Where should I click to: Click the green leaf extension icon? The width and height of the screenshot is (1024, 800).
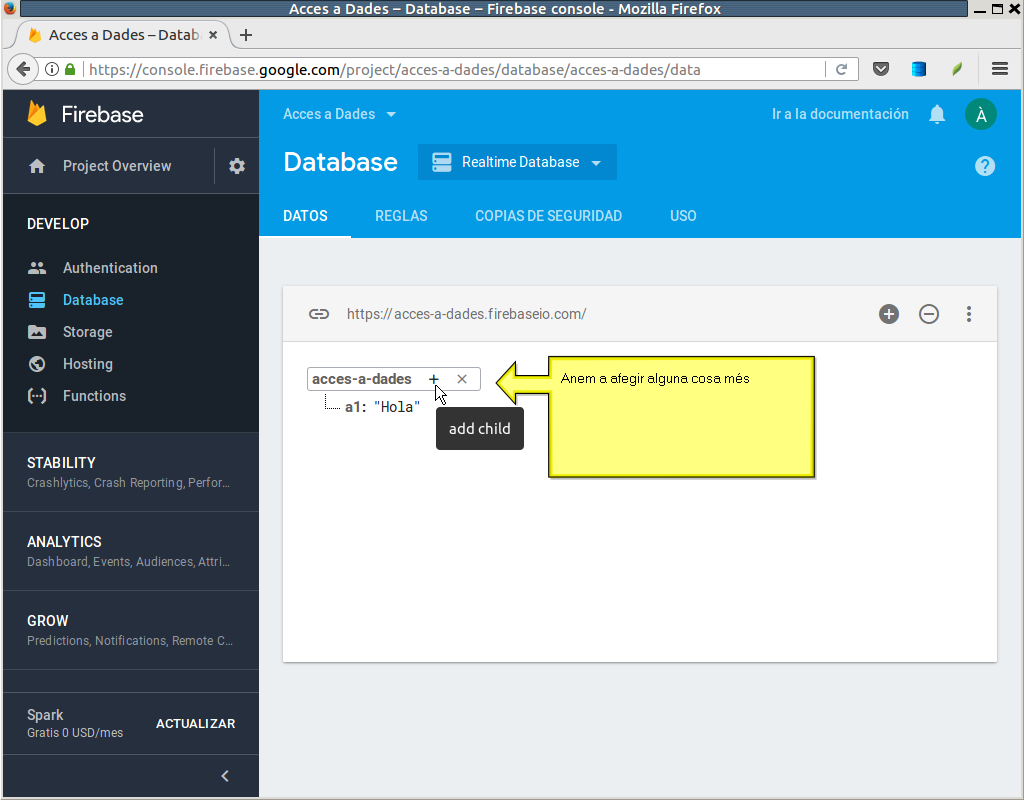[x=957, y=69]
